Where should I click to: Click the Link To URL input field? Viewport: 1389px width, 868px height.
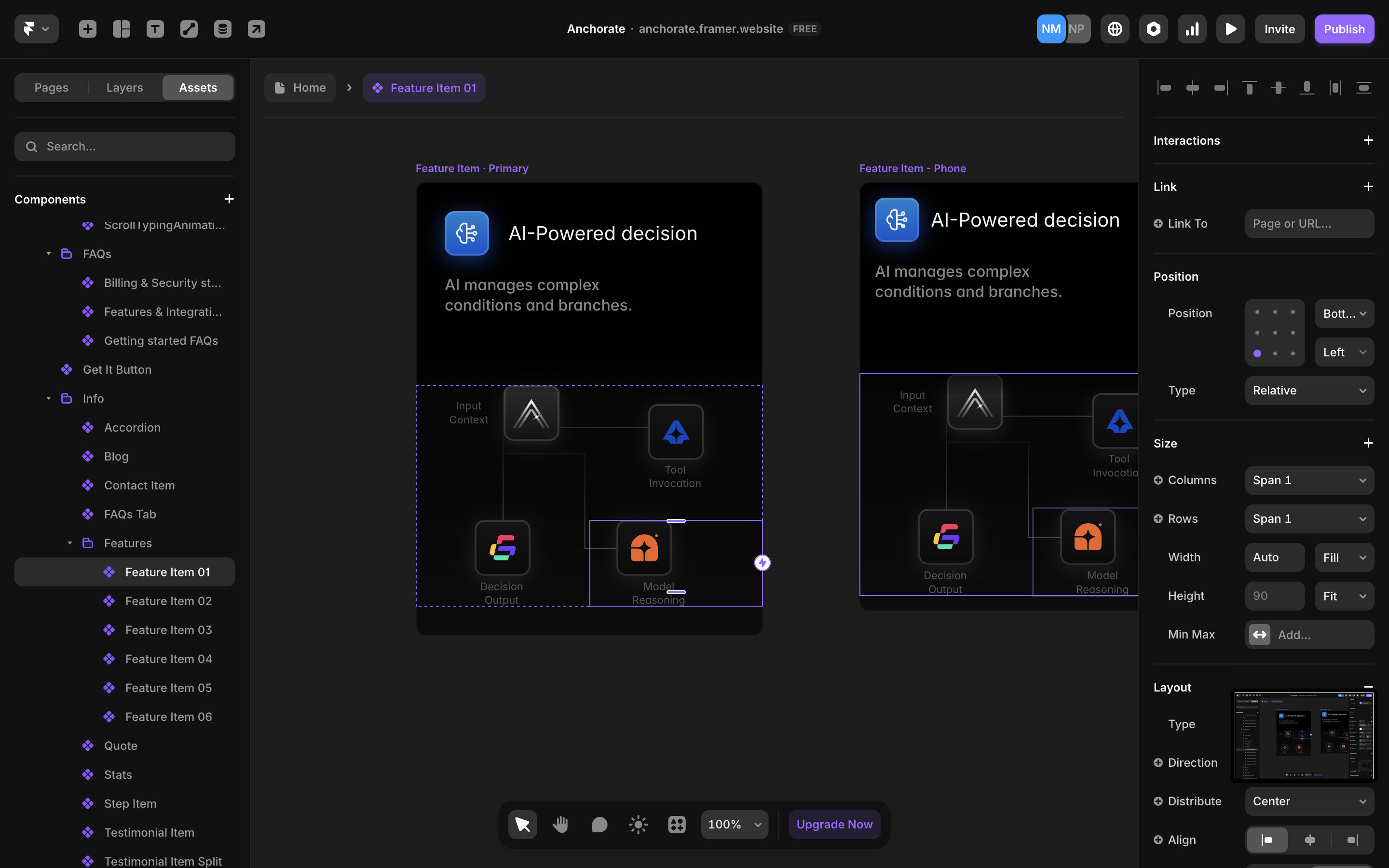[1308, 223]
